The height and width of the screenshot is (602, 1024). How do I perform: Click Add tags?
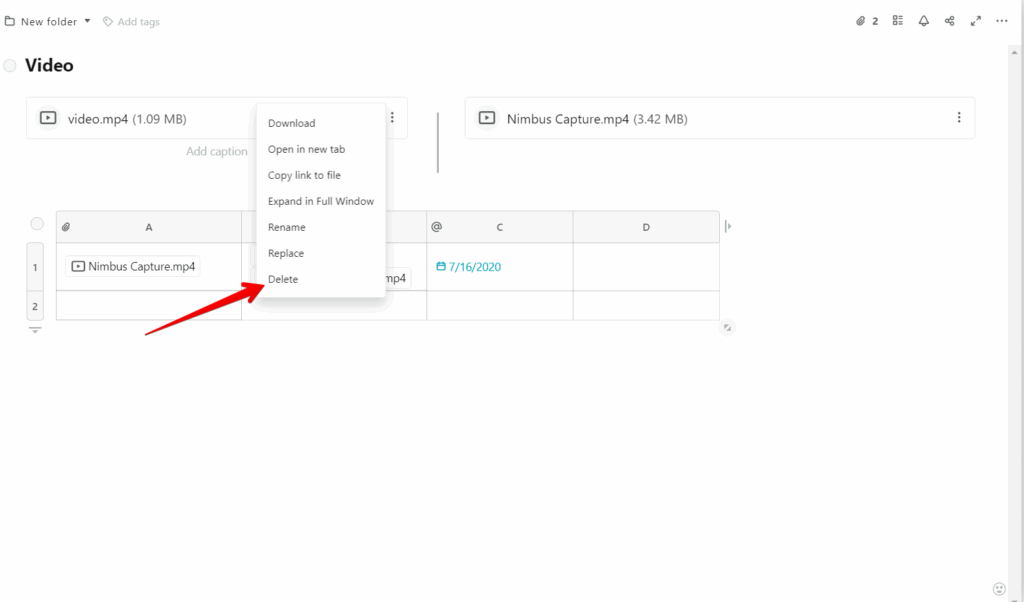tap(138, 21)
